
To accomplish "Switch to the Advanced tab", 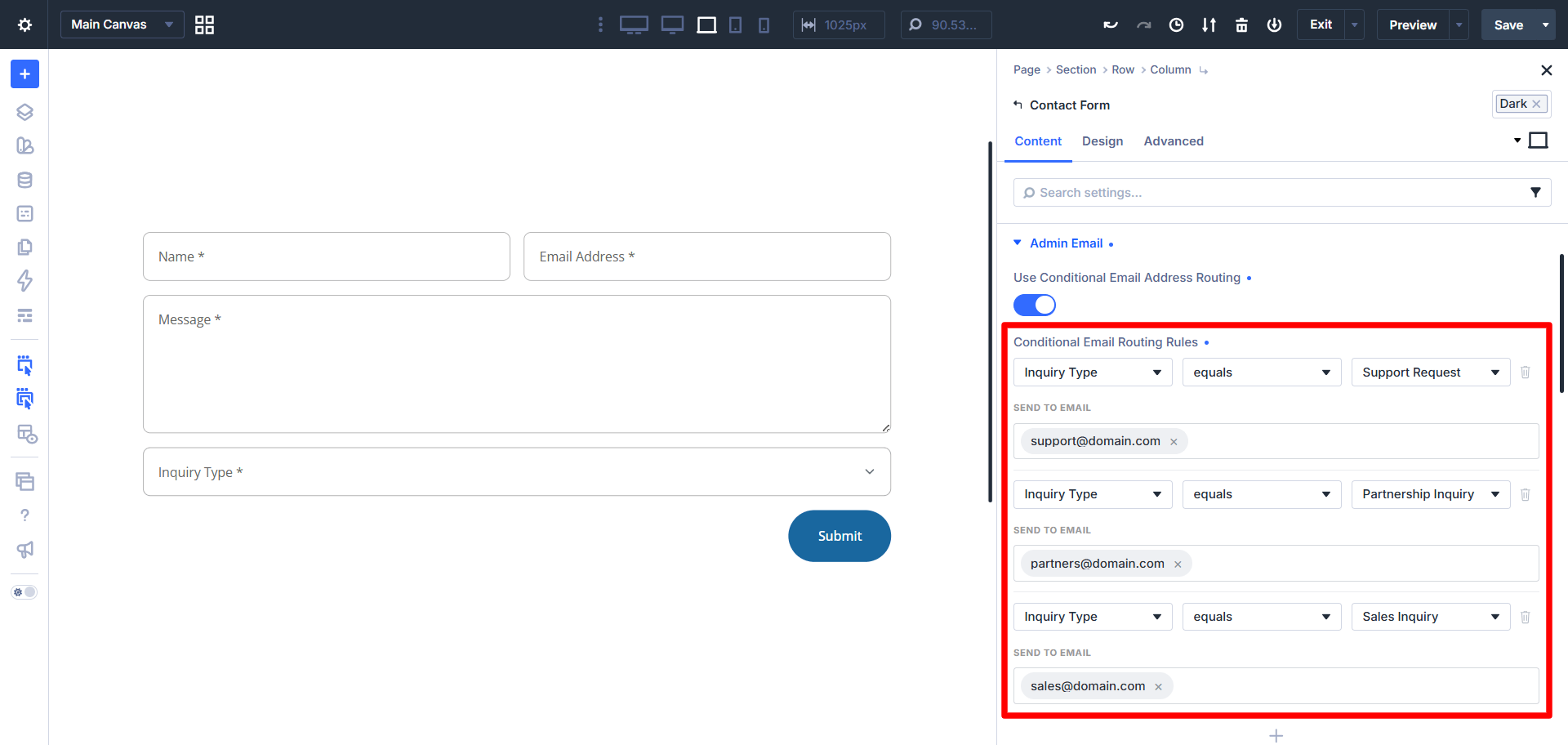I will (1174, 141).
